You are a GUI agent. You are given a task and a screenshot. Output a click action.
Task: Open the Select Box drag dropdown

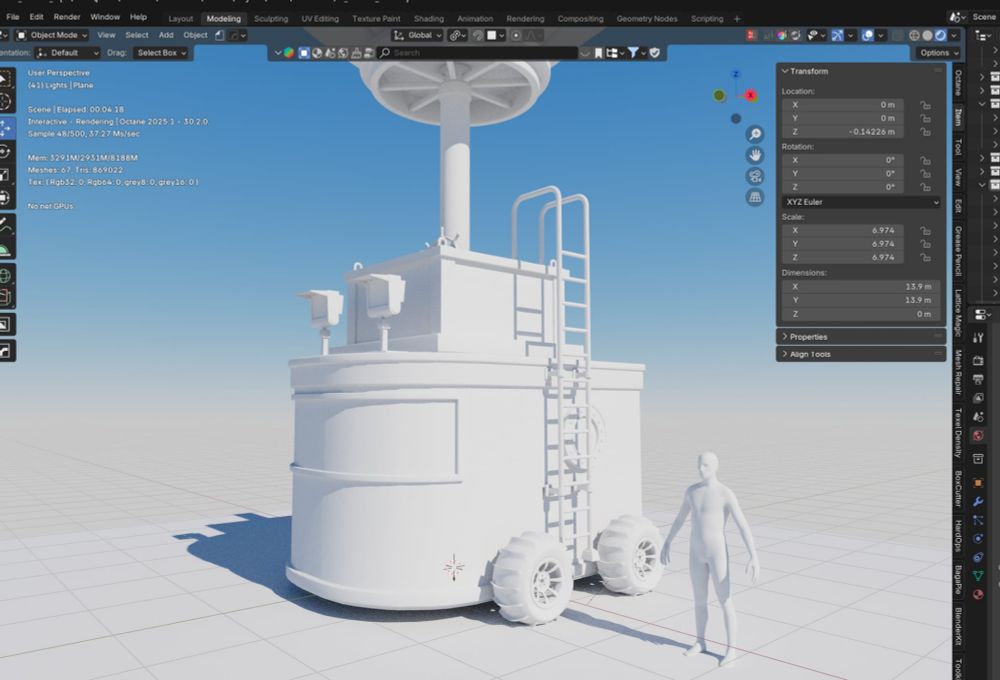click(x=162, y=53)
